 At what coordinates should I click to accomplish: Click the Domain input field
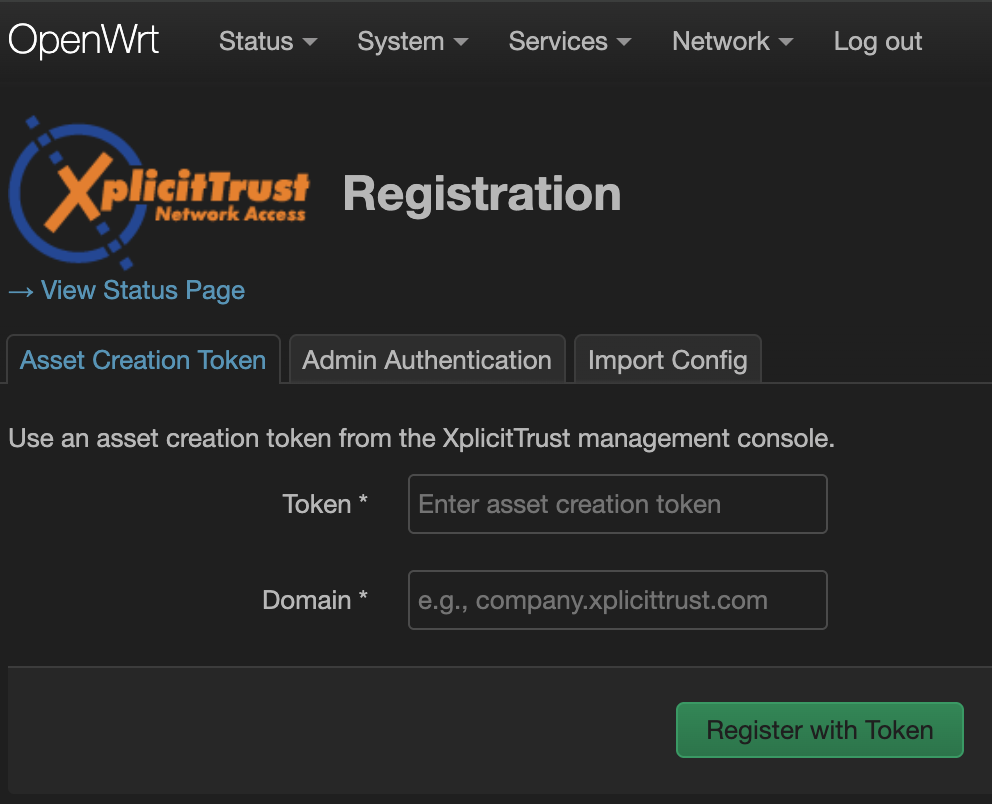(x=617, y=600)
